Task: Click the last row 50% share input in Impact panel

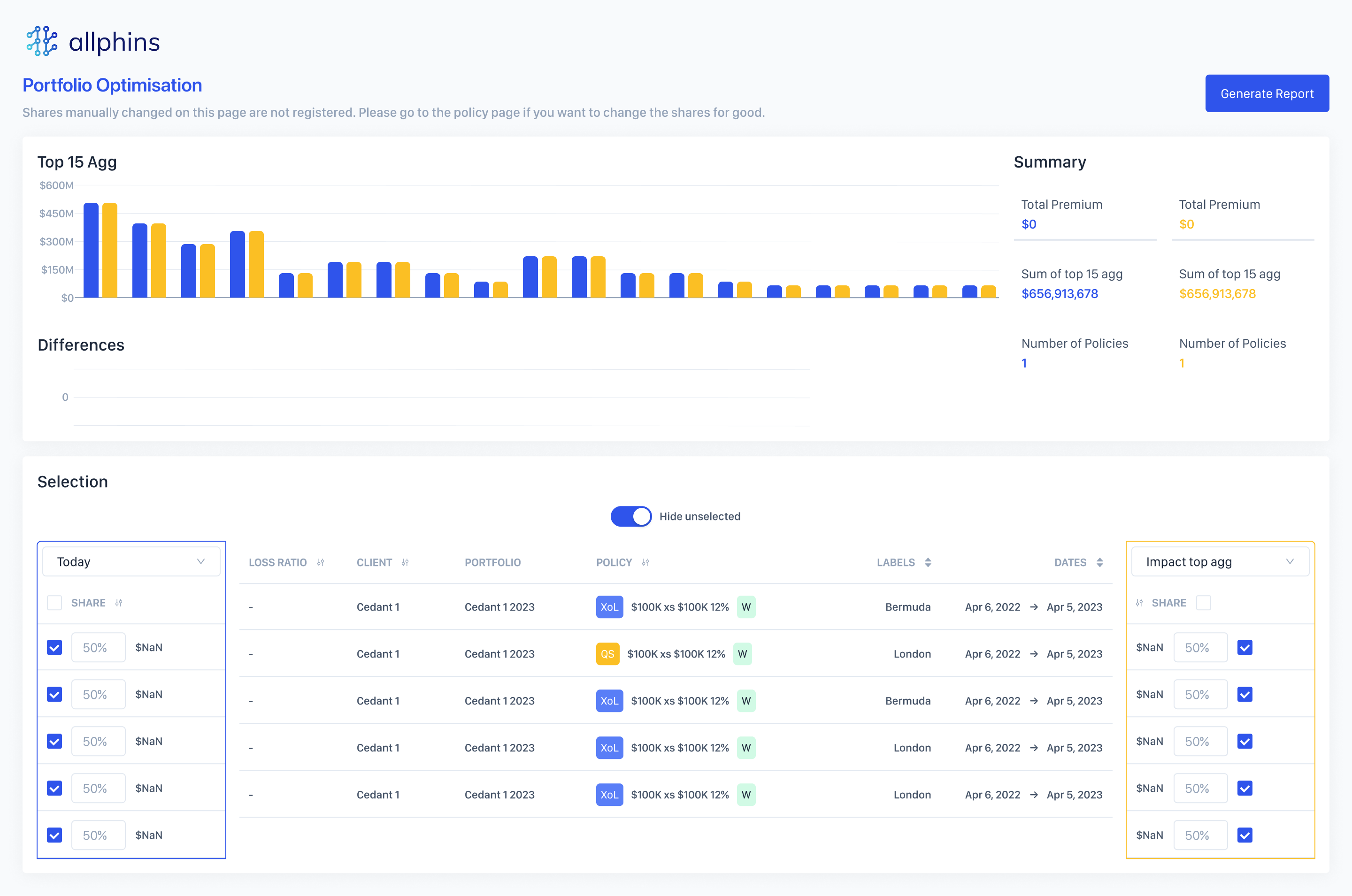Action: 1199,835
